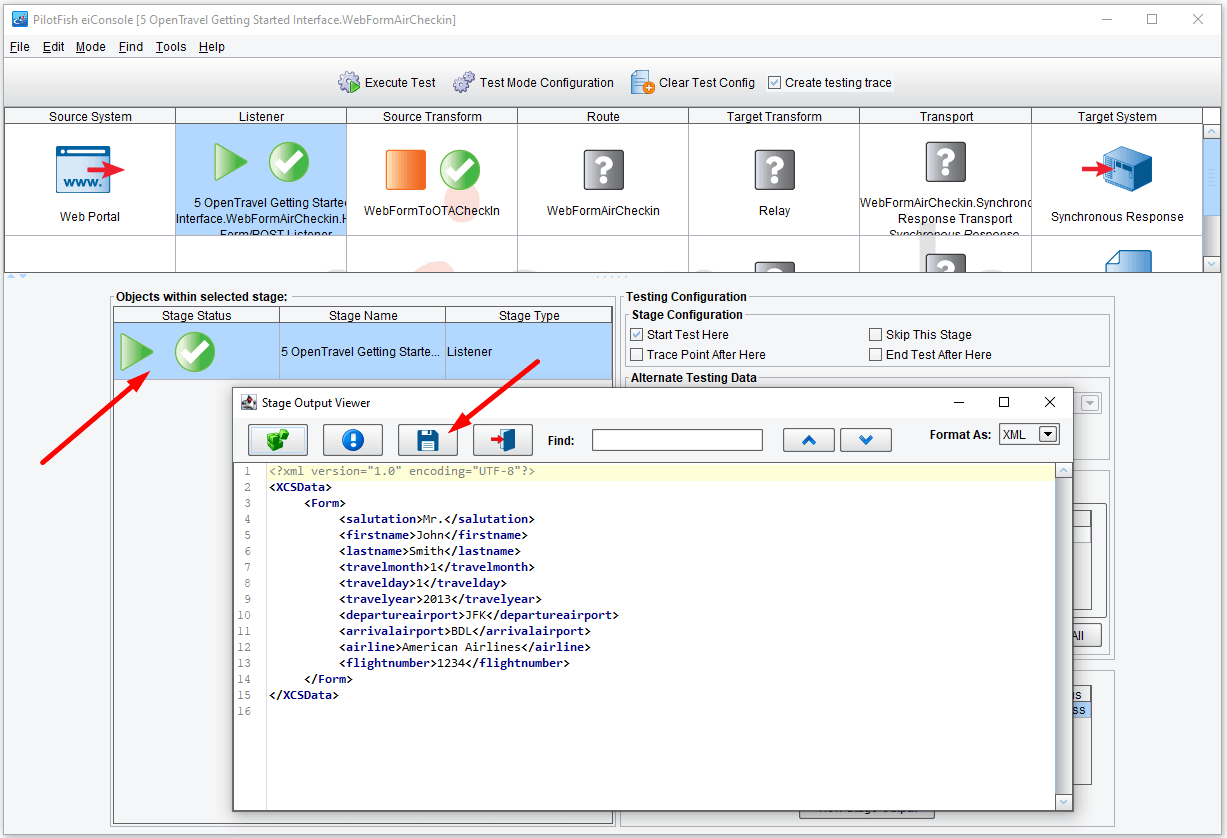Click the Listener stage green checkmark icon
This screenshot has height=838, width=1227.
point(289,161)
